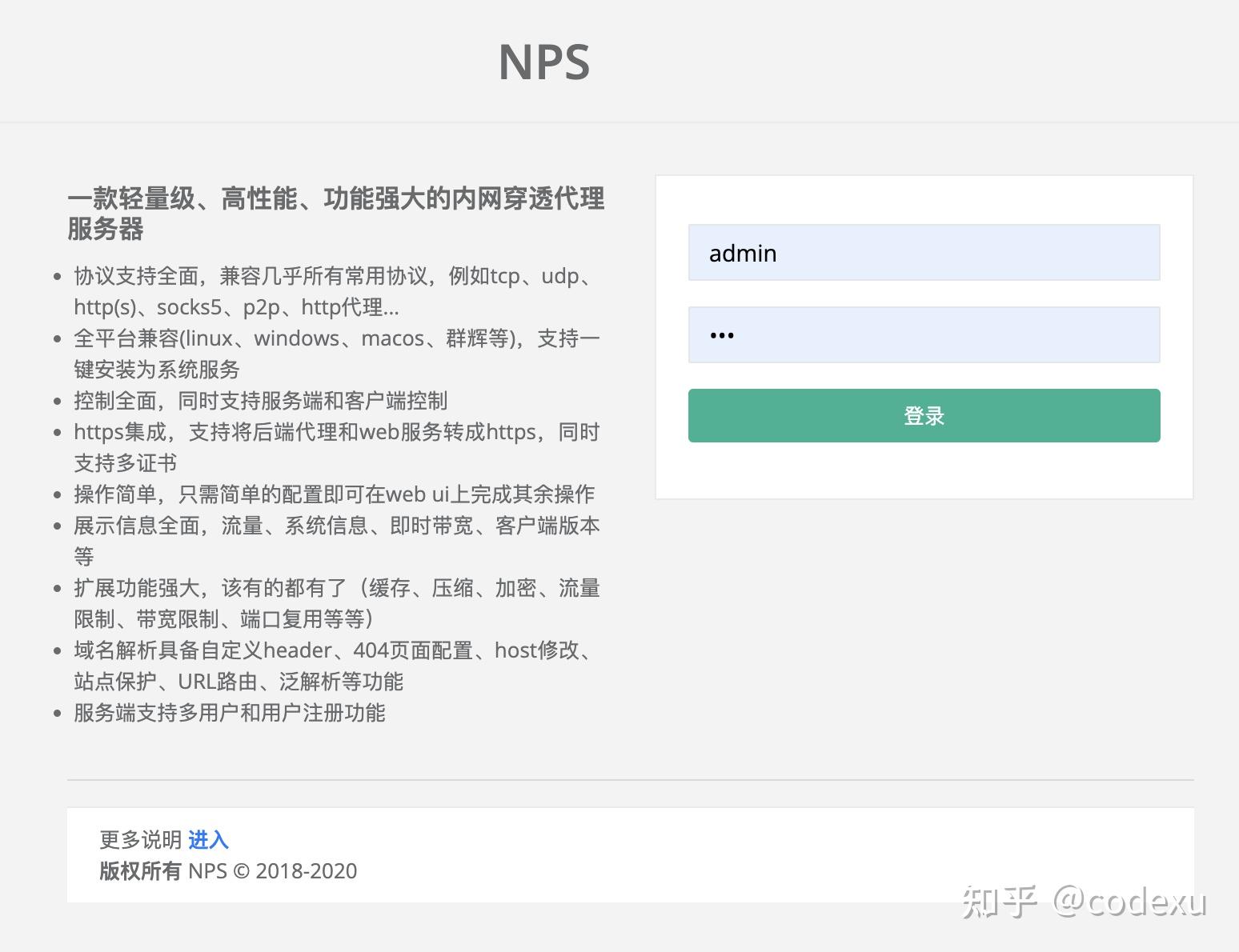Select the admin text in username field

[x=743, y=253]
